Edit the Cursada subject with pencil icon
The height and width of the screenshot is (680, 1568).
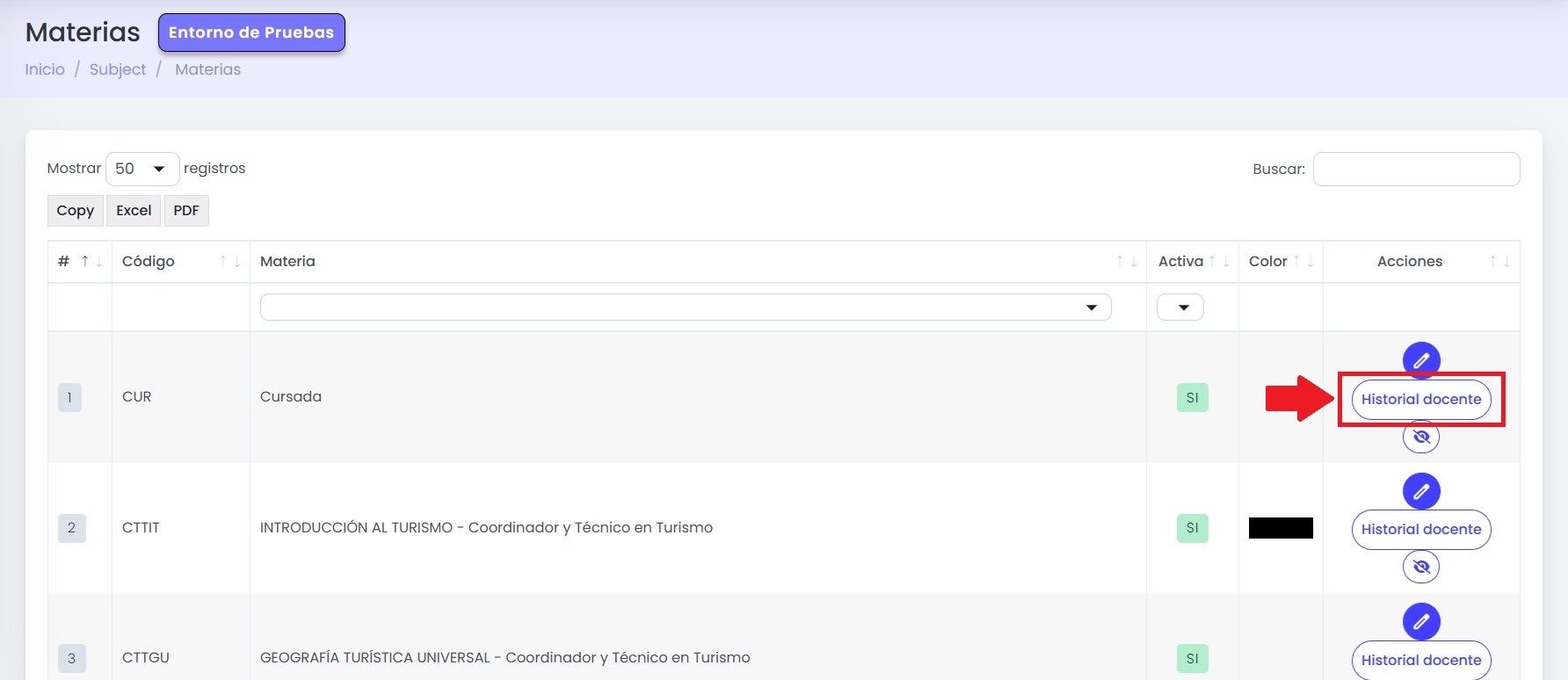[x=1421, y=360]
